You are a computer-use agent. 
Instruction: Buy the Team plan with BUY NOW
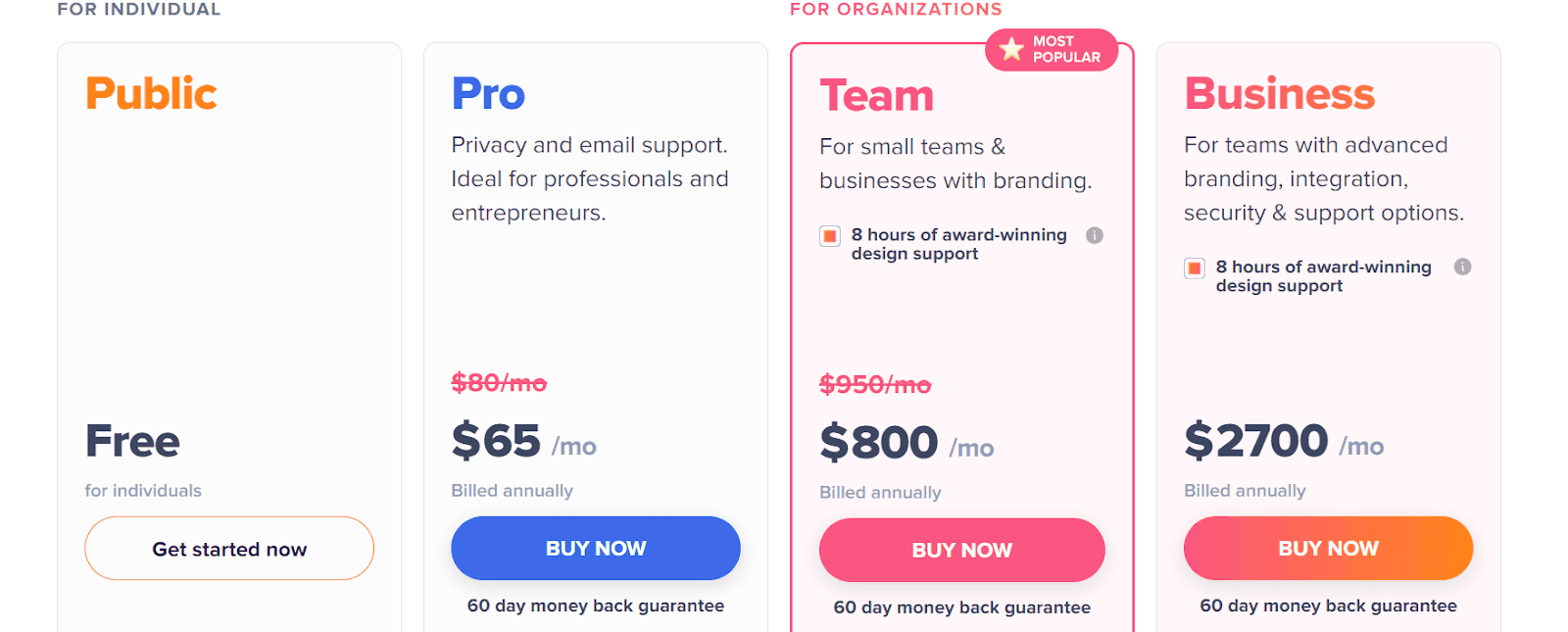961,551
